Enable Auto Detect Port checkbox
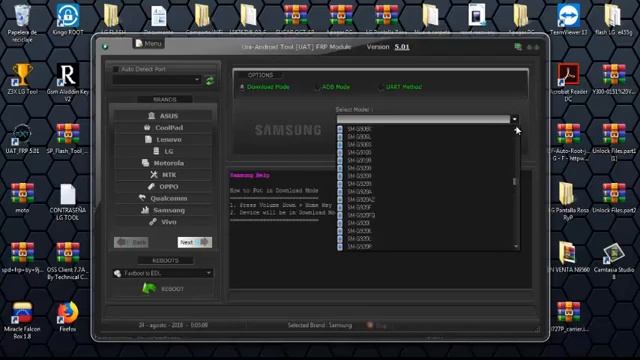Viewport: 640px width, 360px height. click(116, 69)
